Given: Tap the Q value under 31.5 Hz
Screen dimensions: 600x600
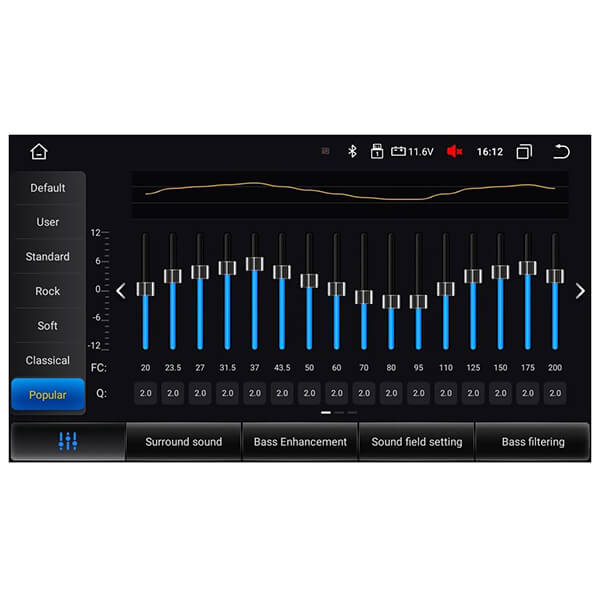Looking at the screenshot, I should [227, 393].
